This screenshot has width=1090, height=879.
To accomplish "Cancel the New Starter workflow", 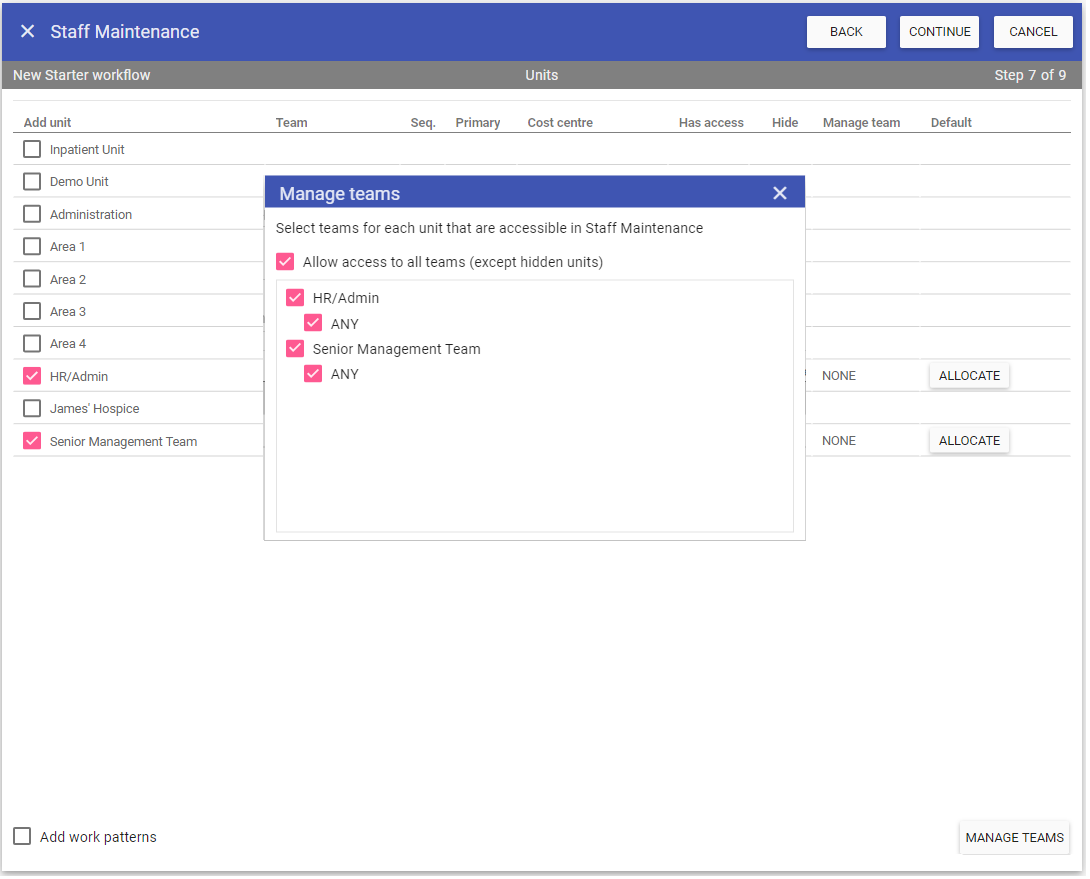I will pyautogui.click(x=1033, y=32).
